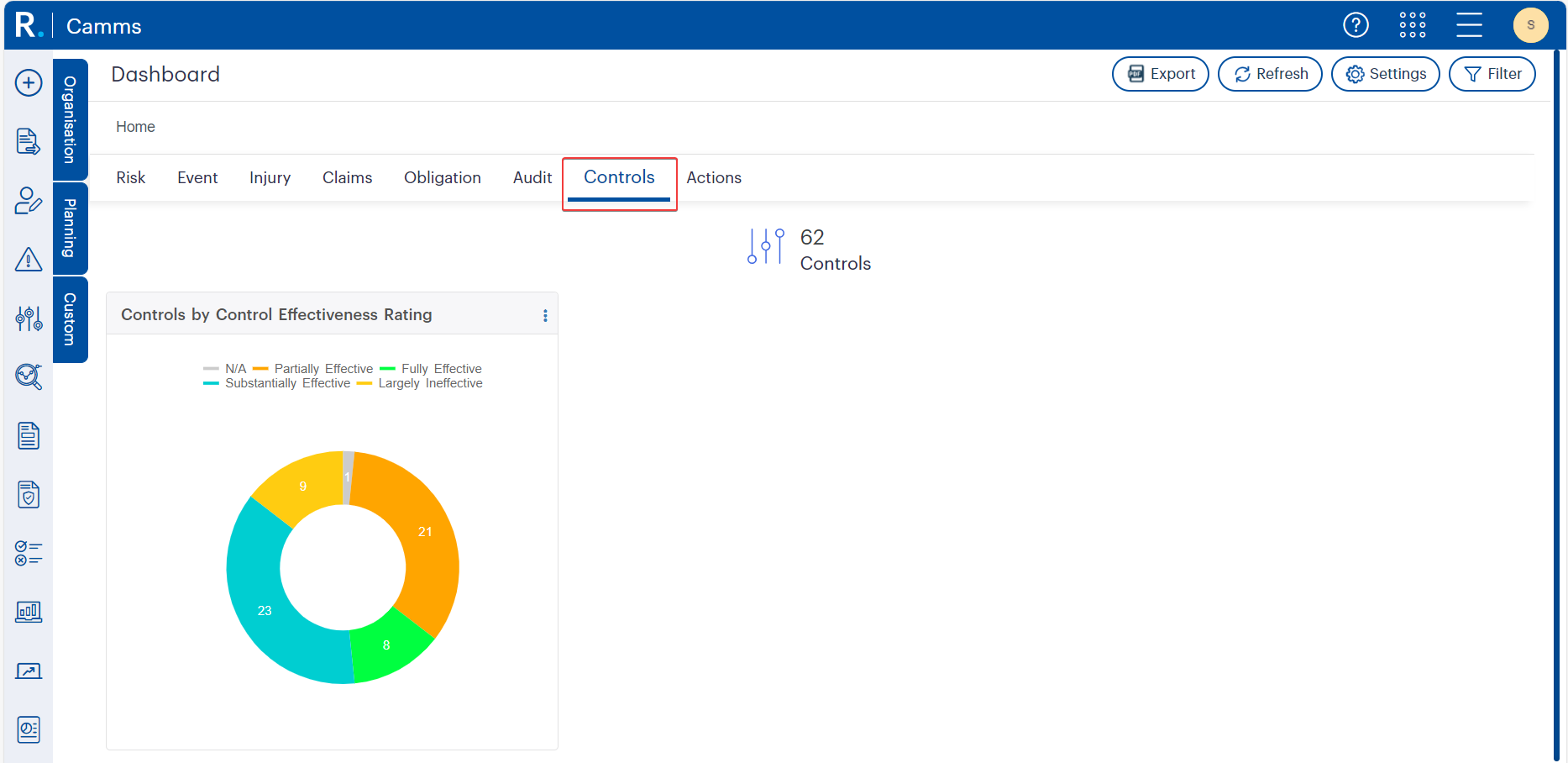The width and height of the screenshot is (1568, 763).
Task: Open the chart widget three-dot menu
Action: pos(545,315)
